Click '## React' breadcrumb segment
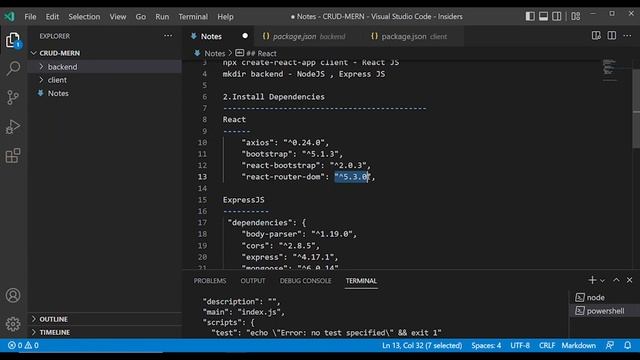The width and height of the screenshot is (640, 360). pos(261,53)
